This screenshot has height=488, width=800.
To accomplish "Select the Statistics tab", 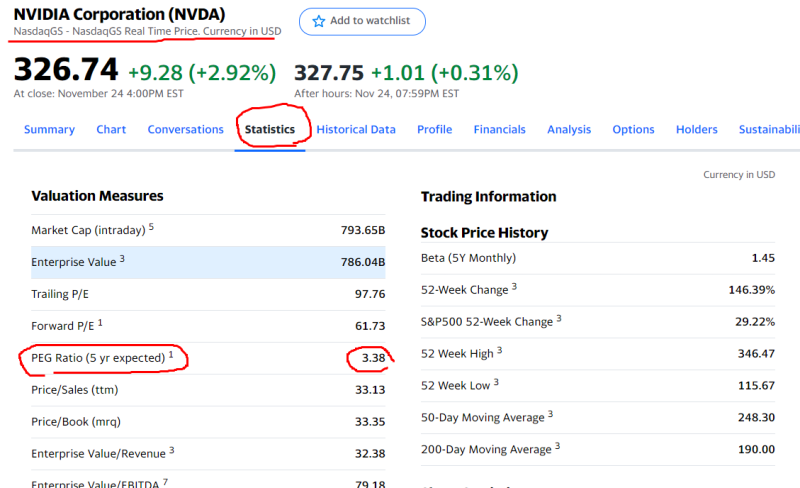I will [269, 129].
